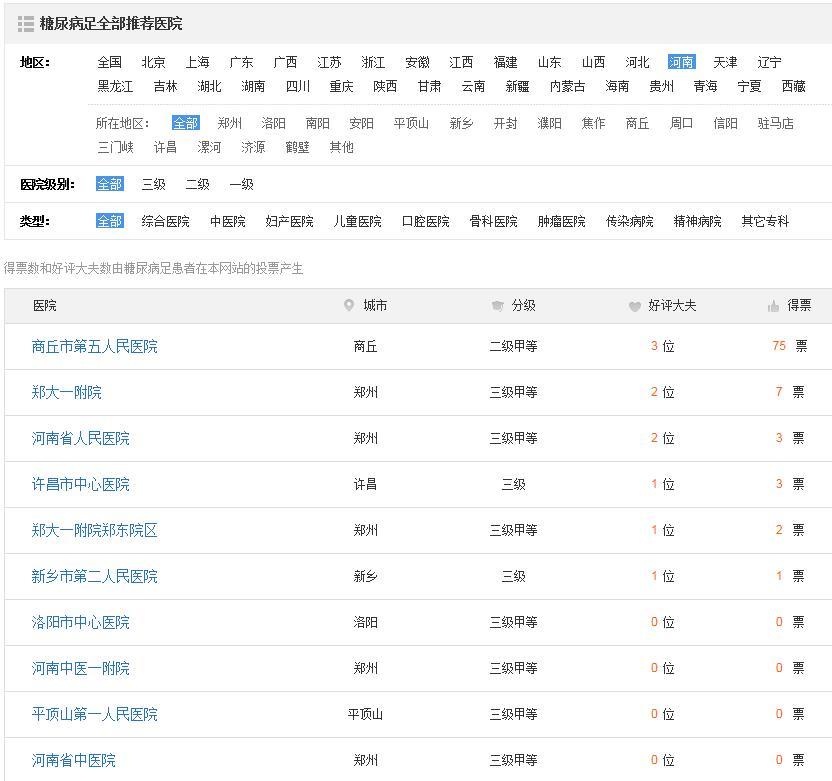Open 商丘市第五人民医院 hospital page
Viewport: 832px width, 781px height.
point(95,346)
